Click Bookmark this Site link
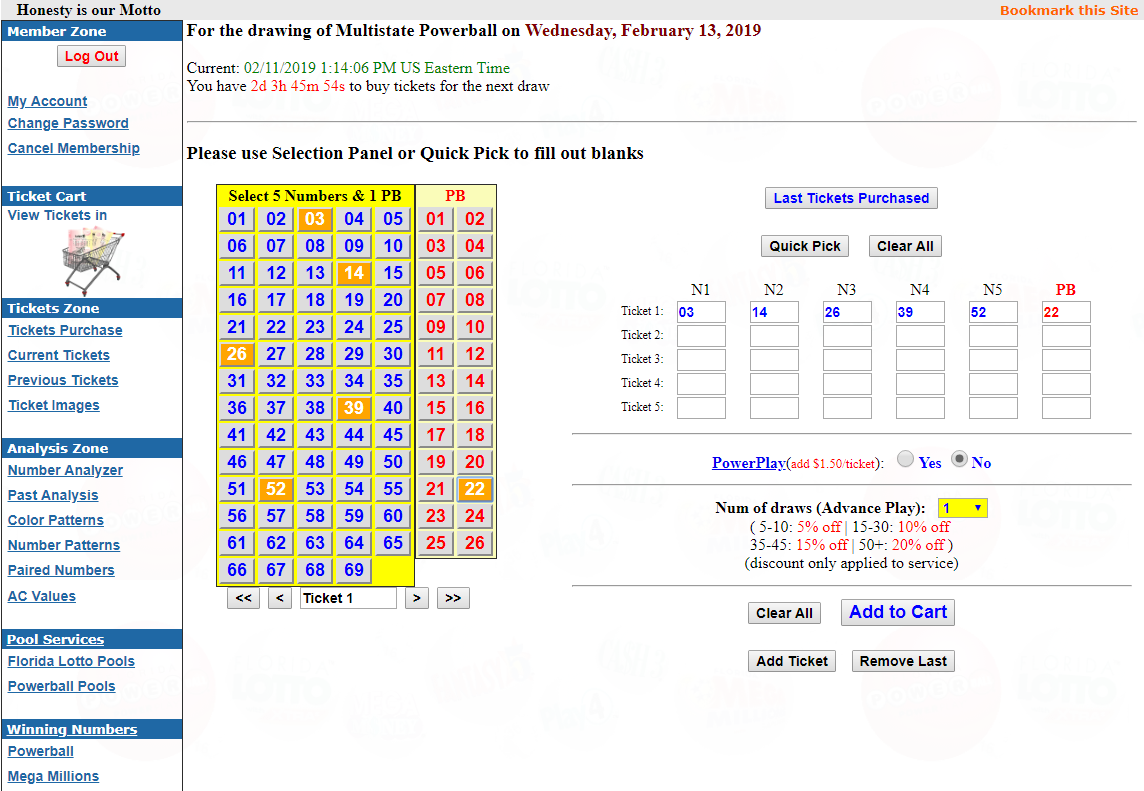Viewport: 1144px width, 791px height. (x=1068, y=10)
